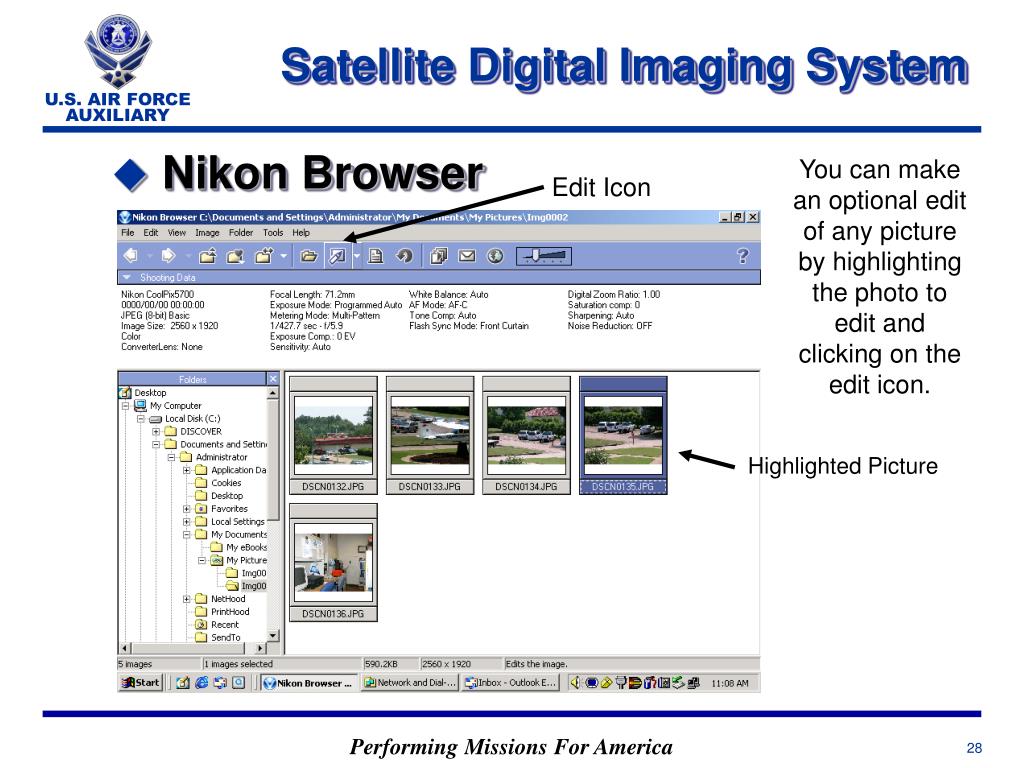Click the Forward navigation arrow in the toolbar

tap(168, 256)
